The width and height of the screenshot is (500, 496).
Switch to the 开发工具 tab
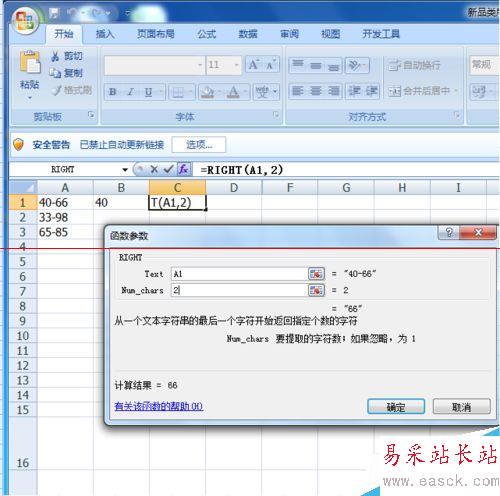coord(381,34)
